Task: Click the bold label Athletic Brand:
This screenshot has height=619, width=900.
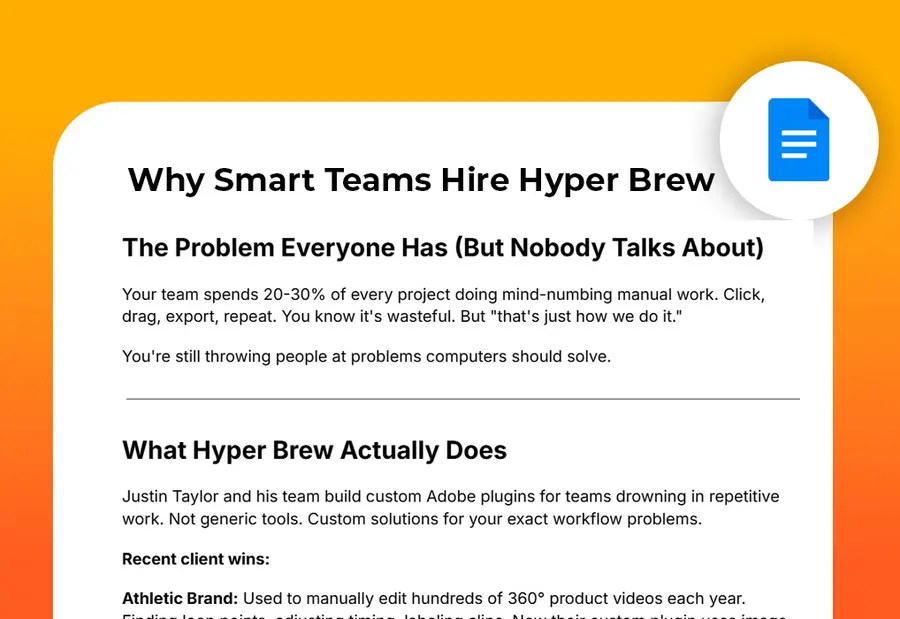Action: [180, 598]
